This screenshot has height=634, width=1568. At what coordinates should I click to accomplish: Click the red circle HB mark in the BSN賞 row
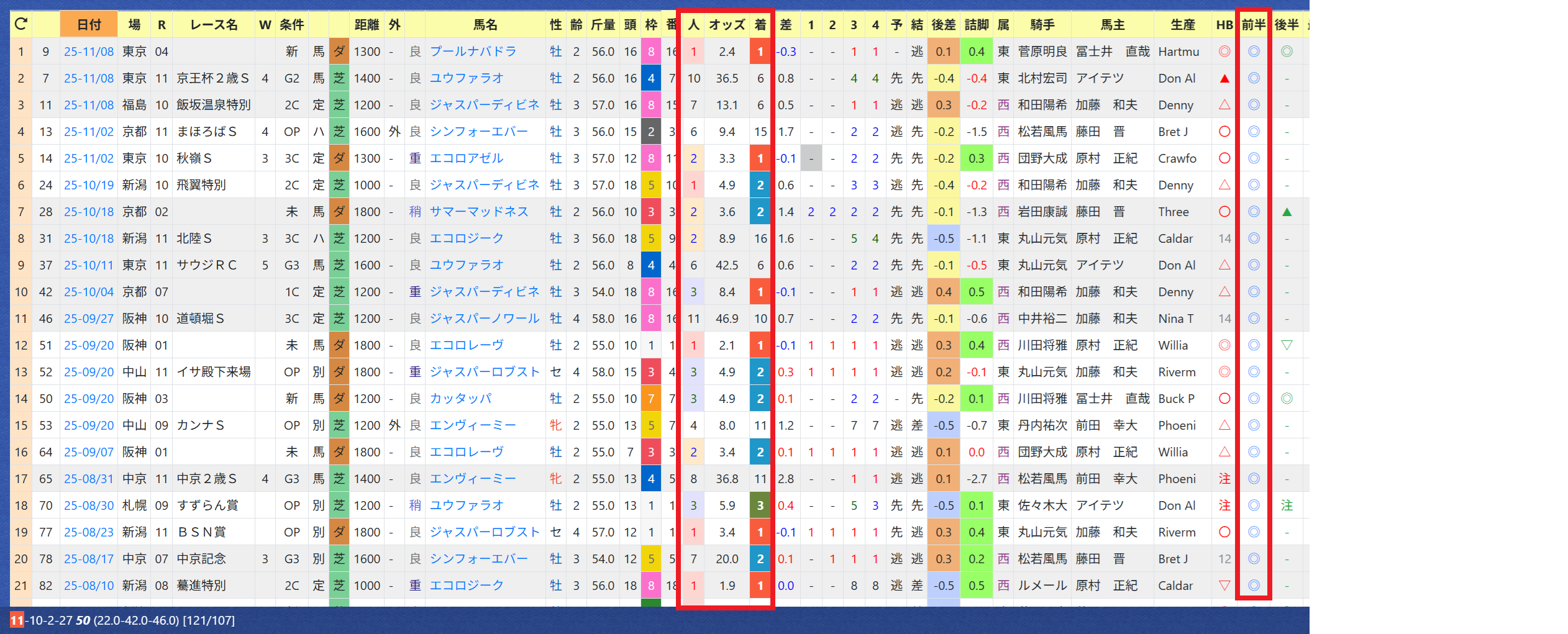[1224, 532]
